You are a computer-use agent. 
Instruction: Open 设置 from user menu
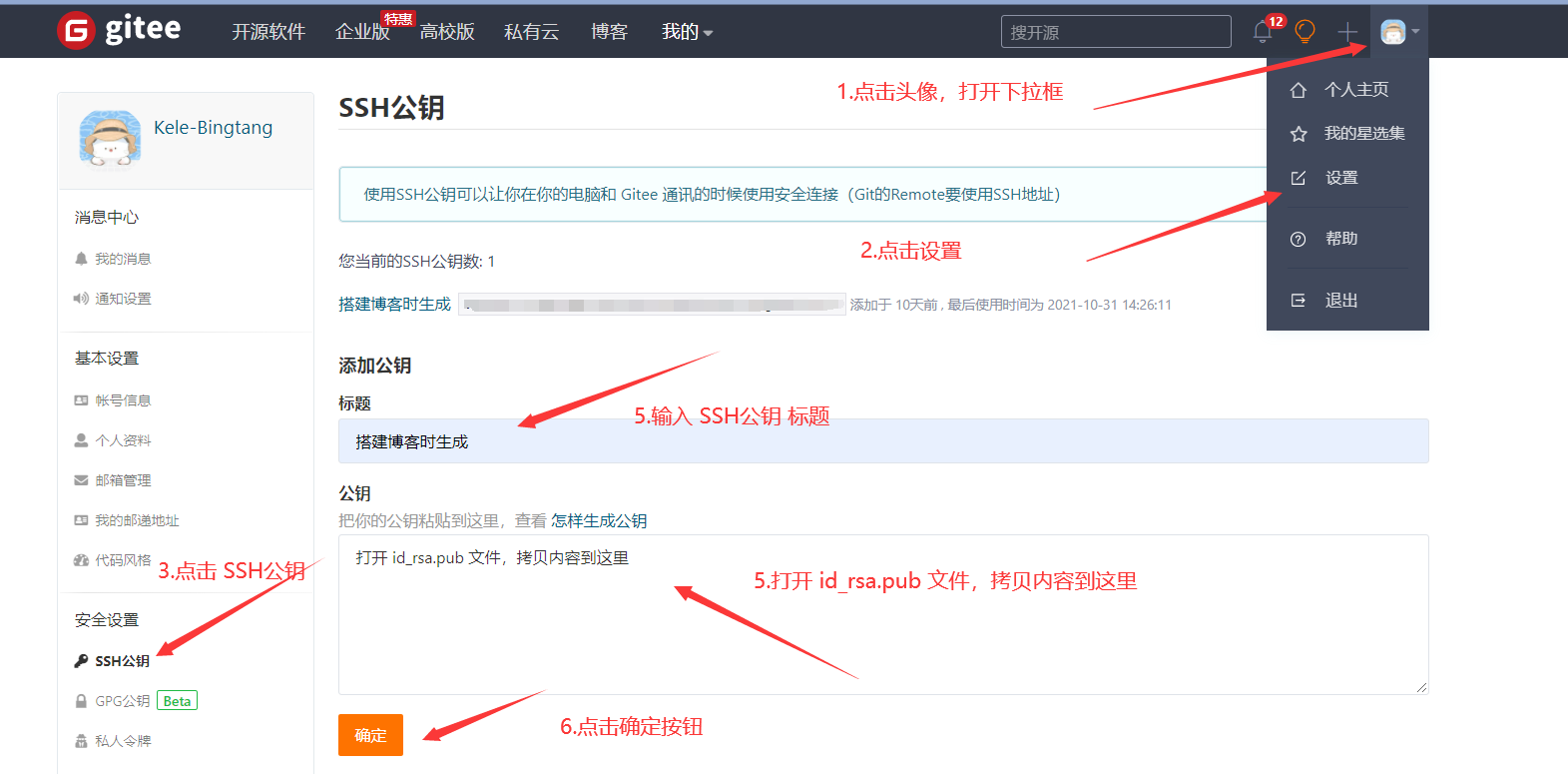(x=1341, y=178)
